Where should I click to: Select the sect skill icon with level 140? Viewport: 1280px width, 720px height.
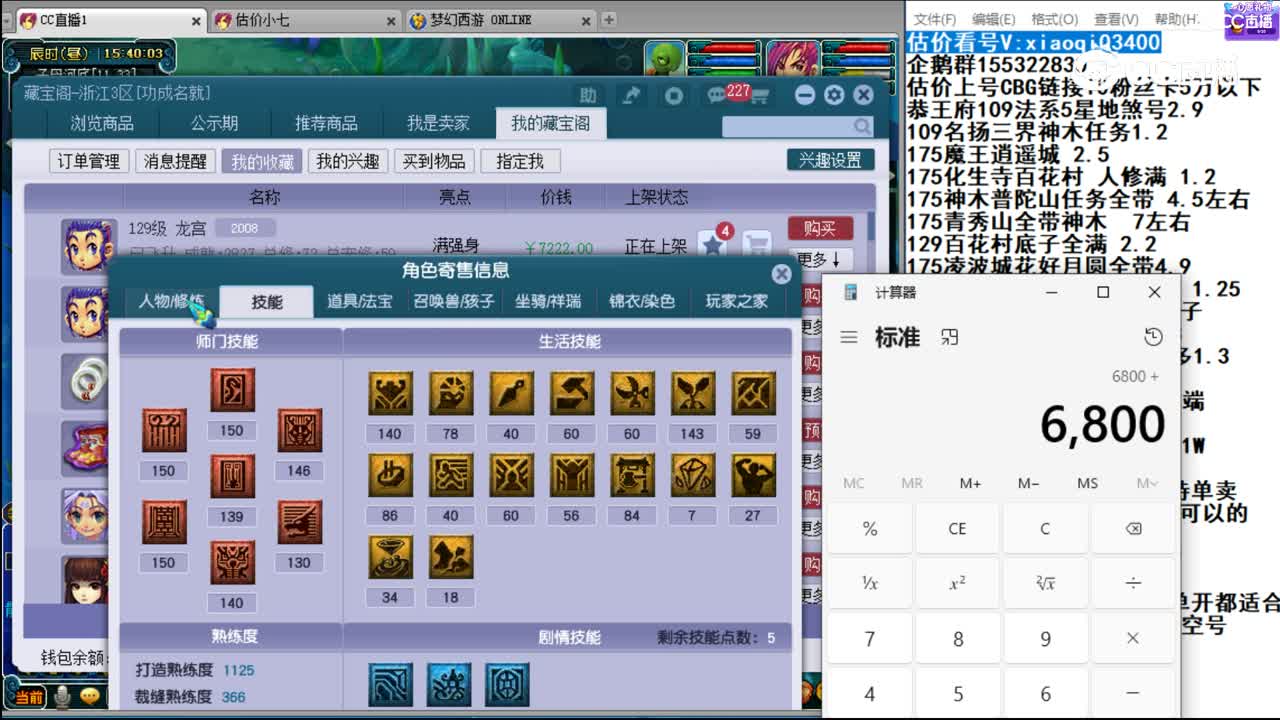[232, 563]
